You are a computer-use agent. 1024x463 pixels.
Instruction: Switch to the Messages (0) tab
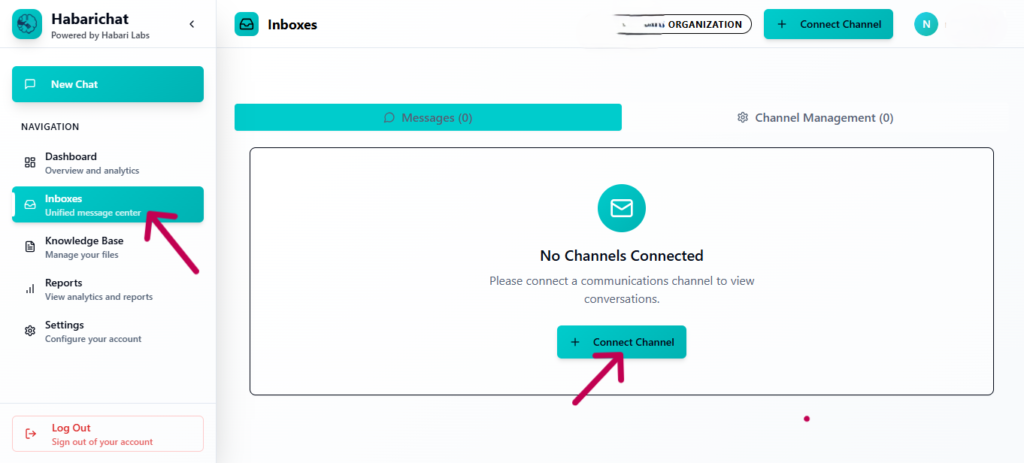coord(428,117)
